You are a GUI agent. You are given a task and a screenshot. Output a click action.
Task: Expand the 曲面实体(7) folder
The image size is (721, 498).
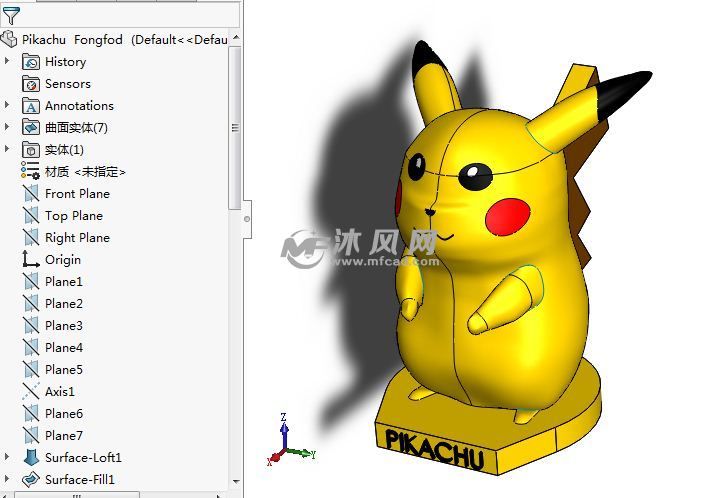(7, 127)
